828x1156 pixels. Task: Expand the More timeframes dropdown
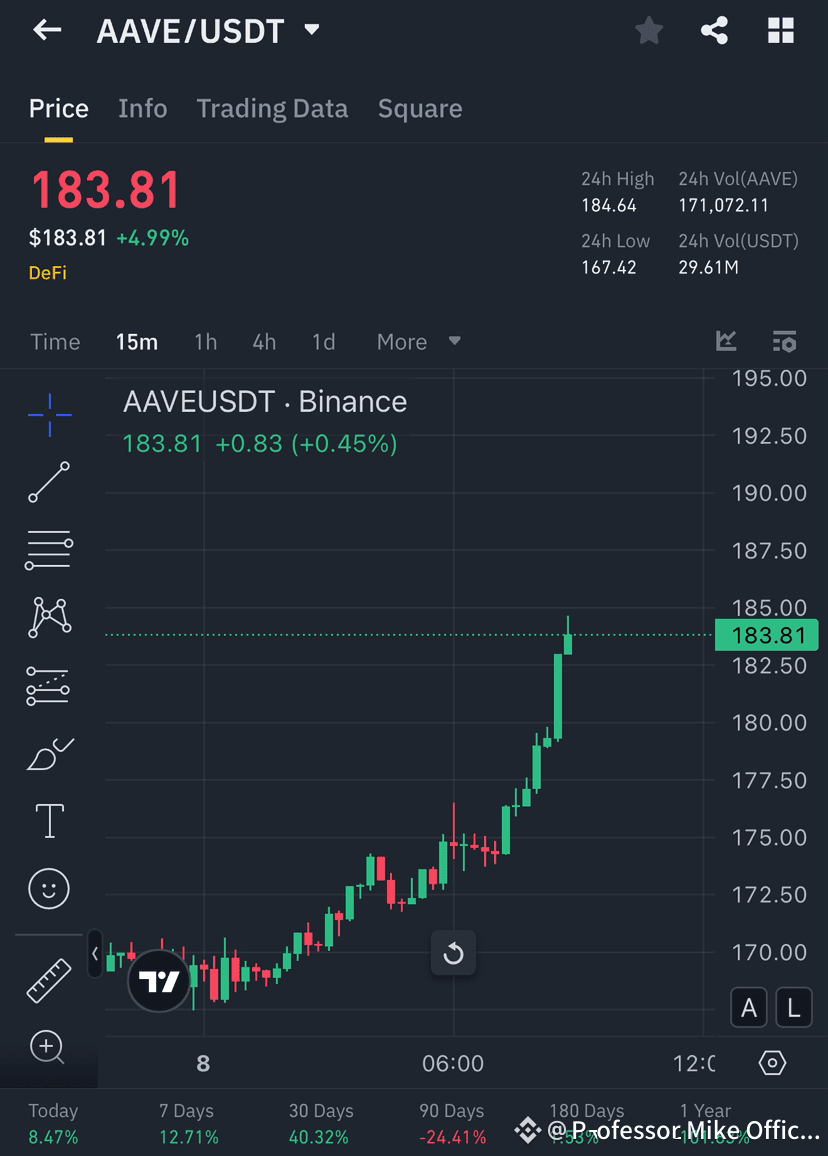coord(416,341)
